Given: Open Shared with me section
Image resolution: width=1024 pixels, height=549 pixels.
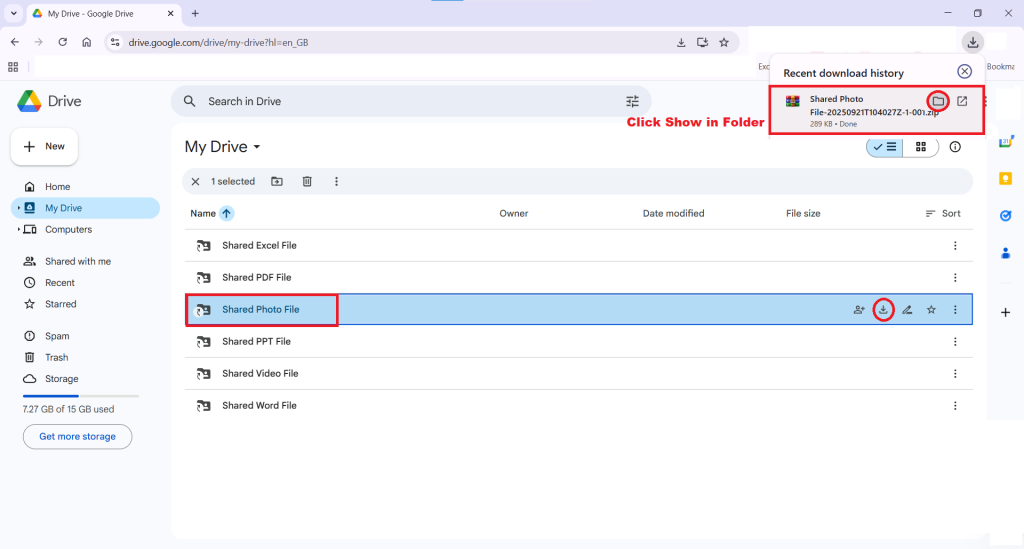Looking at the screenshot, I should click(77, 261).
